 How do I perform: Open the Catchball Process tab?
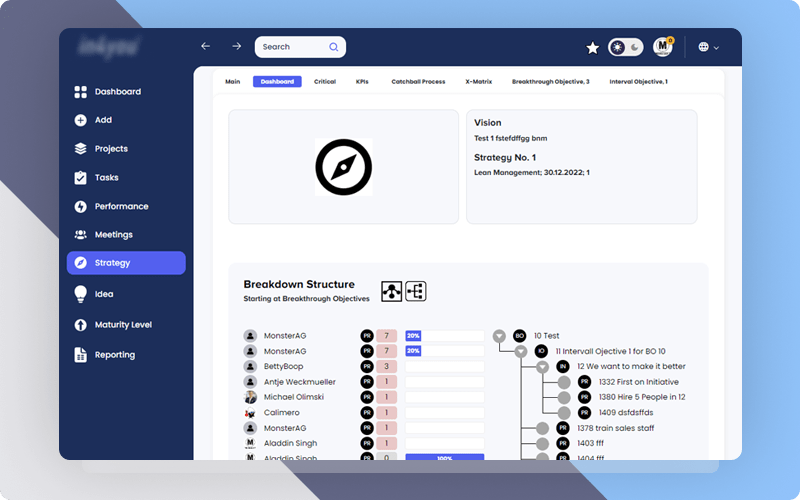coord(418,82)
